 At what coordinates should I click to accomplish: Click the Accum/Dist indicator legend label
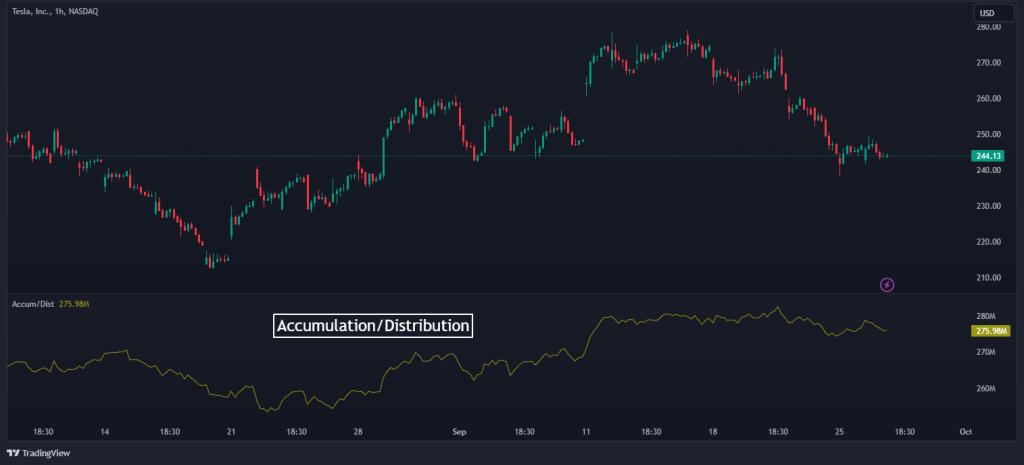click(x=32, y=304)
